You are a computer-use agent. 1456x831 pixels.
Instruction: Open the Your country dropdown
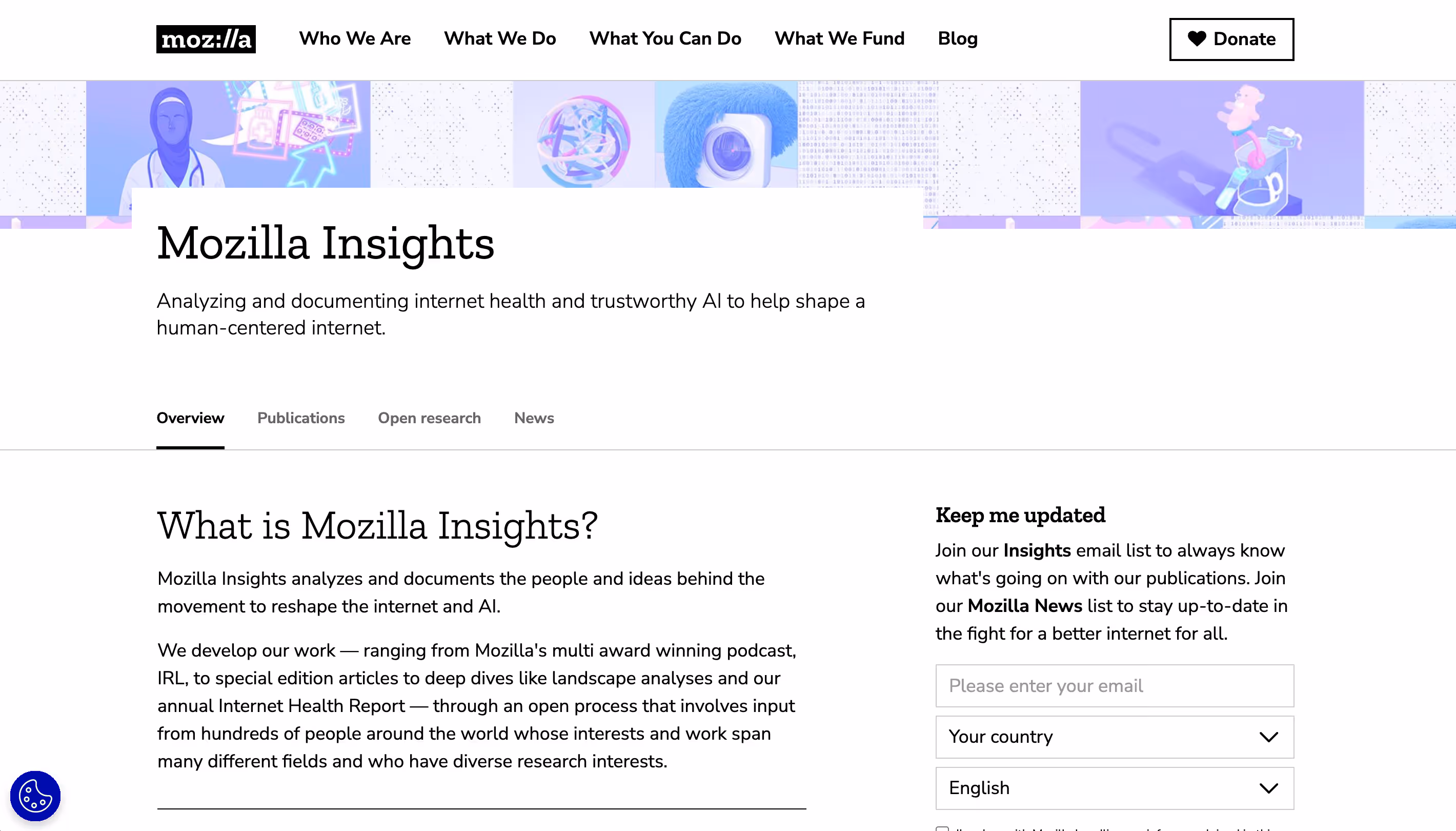click(x=1115, y=737)
